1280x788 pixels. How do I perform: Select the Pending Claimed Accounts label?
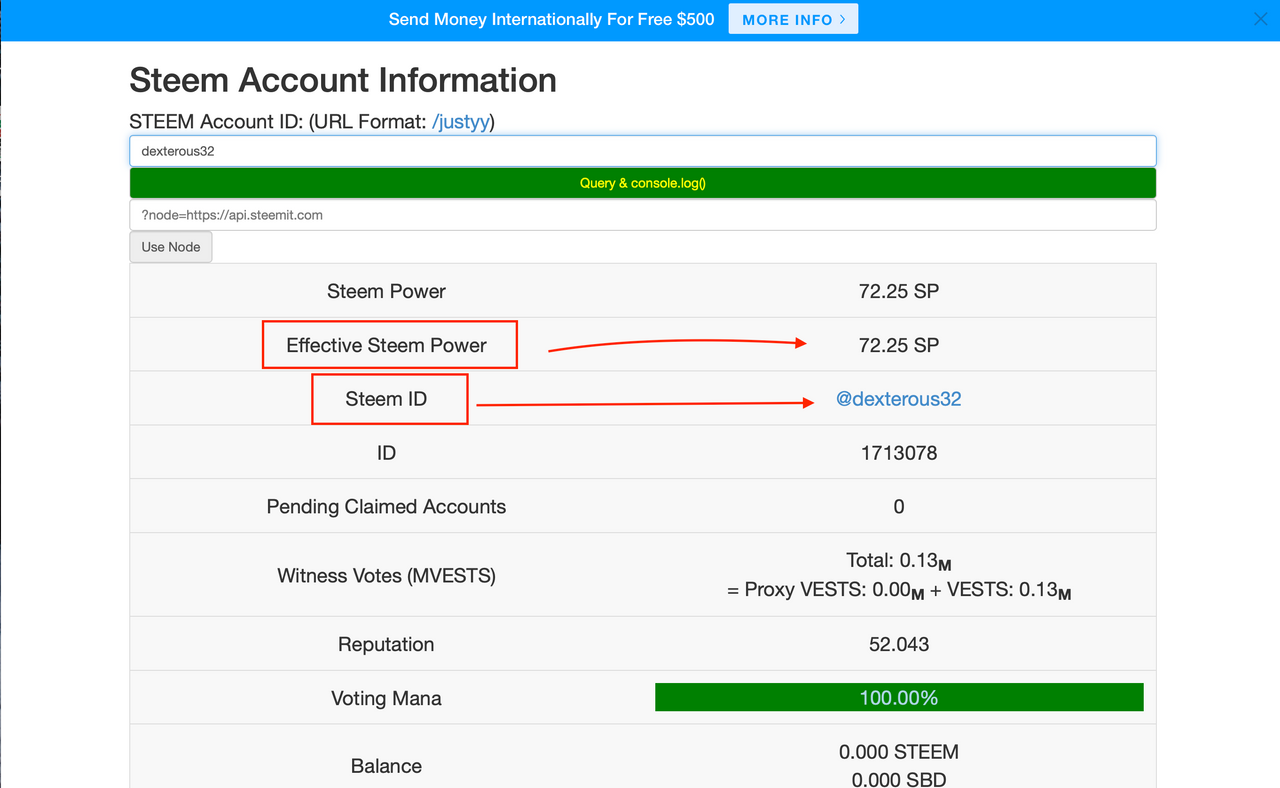[x=386, y=507]
